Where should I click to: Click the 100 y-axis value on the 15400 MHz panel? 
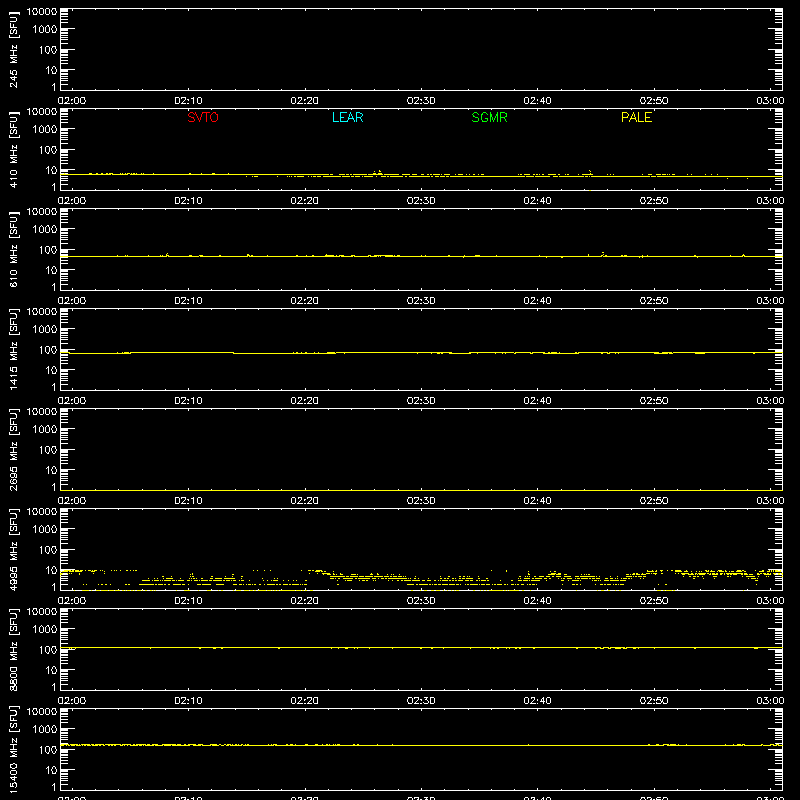click(x=48, y=750)
